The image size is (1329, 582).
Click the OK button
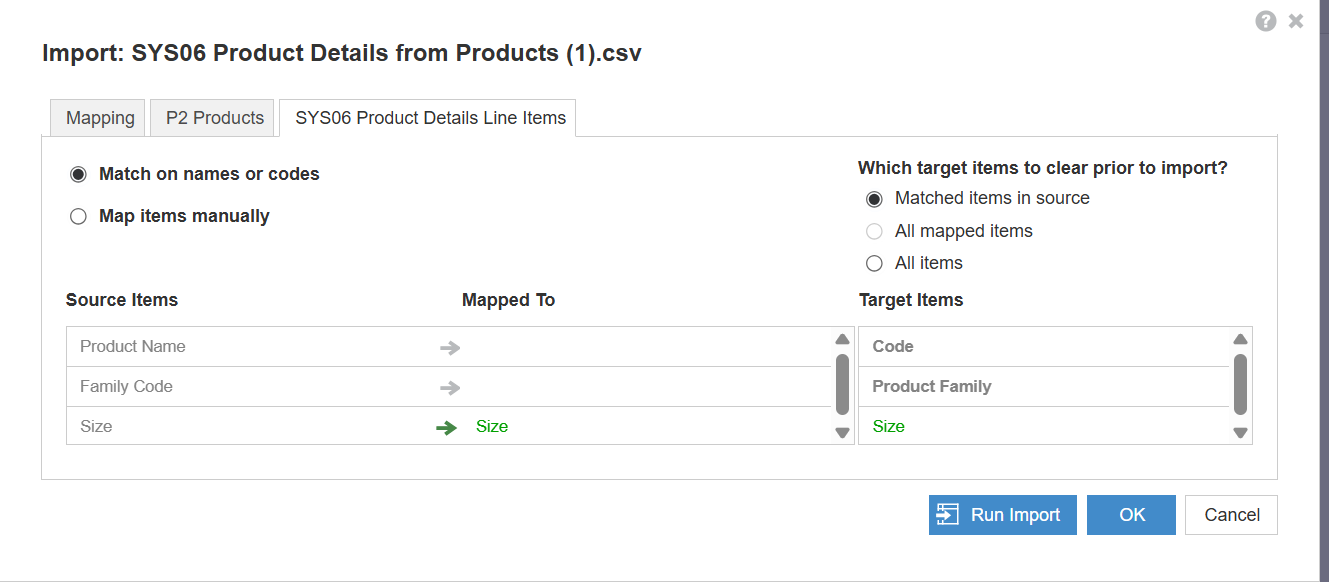click(1132, 515)
